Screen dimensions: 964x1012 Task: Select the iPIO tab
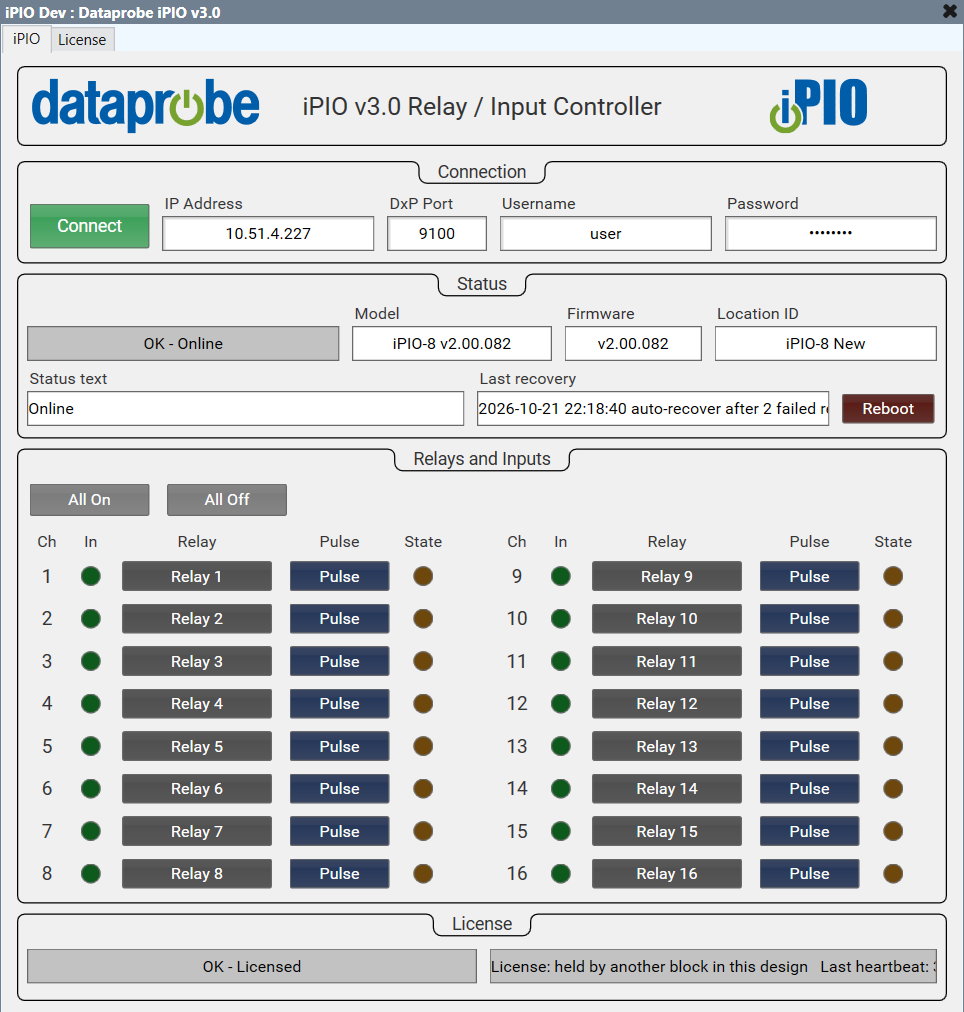[x=26, y=39]
